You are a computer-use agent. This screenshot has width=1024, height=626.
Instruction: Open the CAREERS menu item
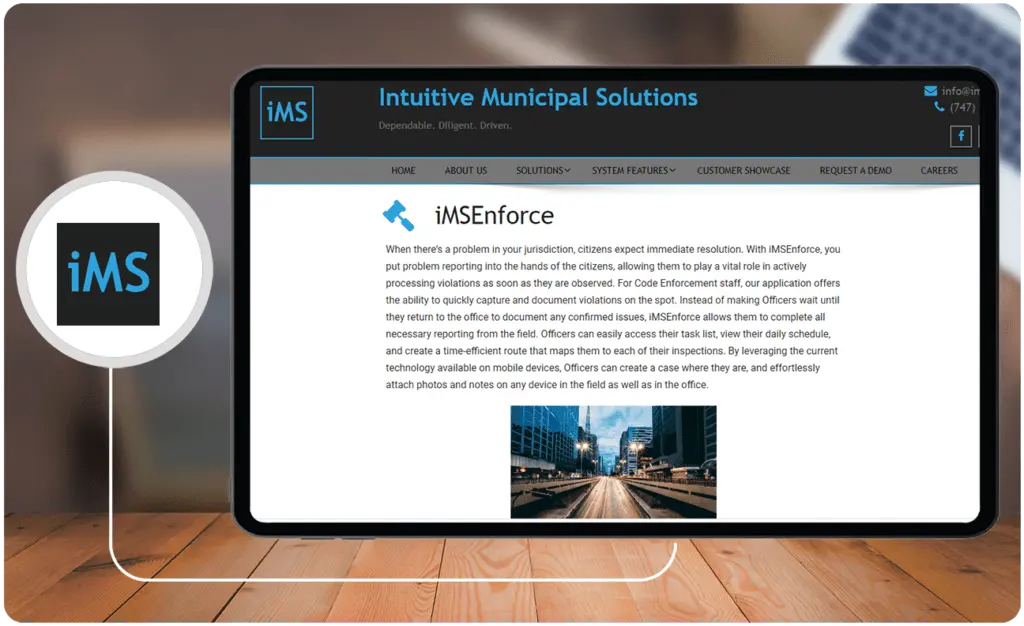(939, 170)
